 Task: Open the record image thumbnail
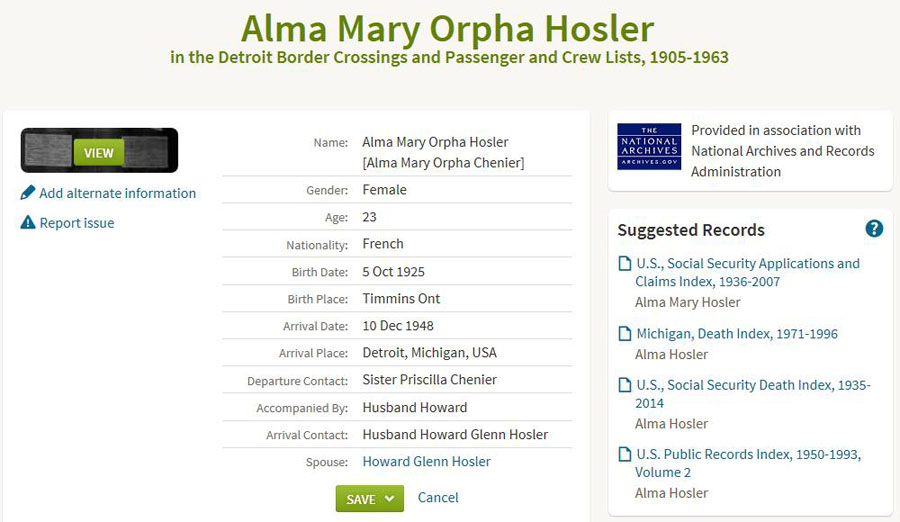(46, 151)
